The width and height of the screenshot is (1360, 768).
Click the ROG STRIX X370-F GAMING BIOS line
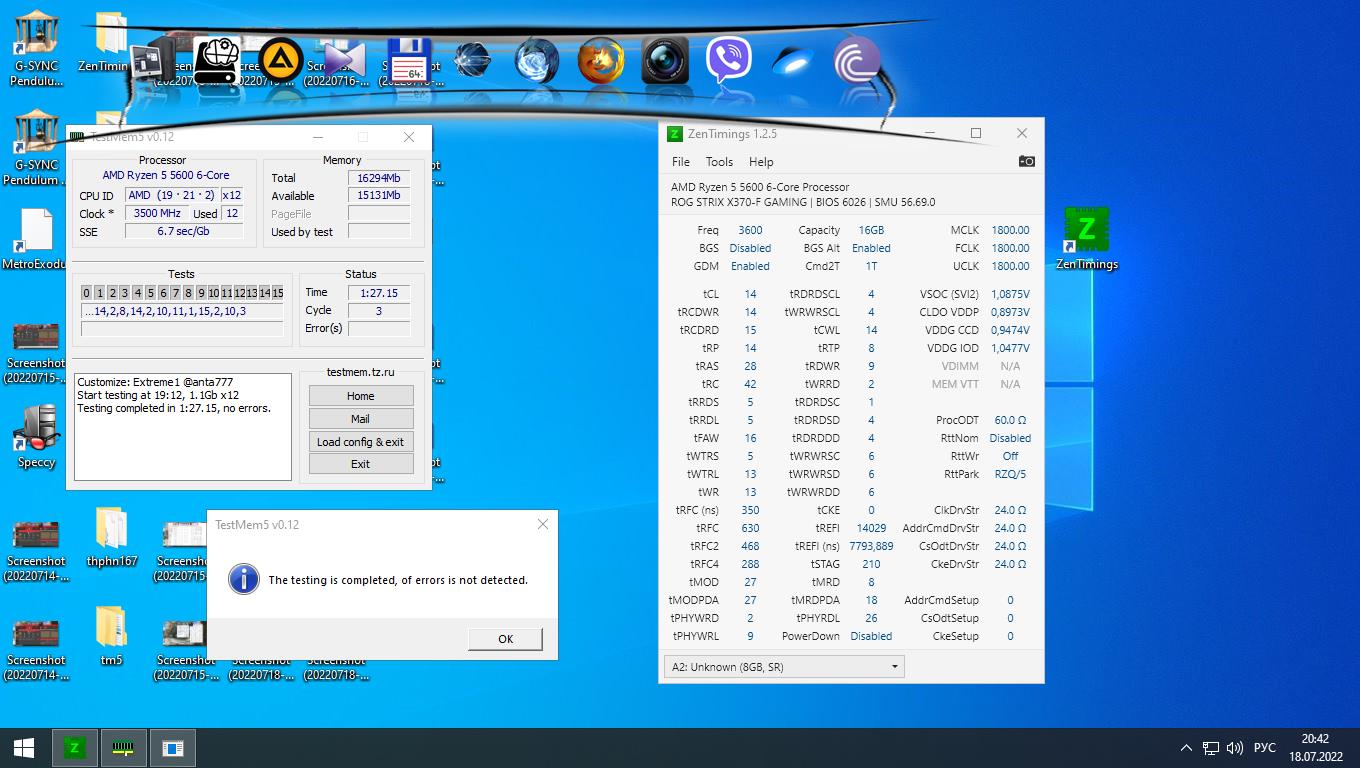pyautogui.click(x=803, y=202)
